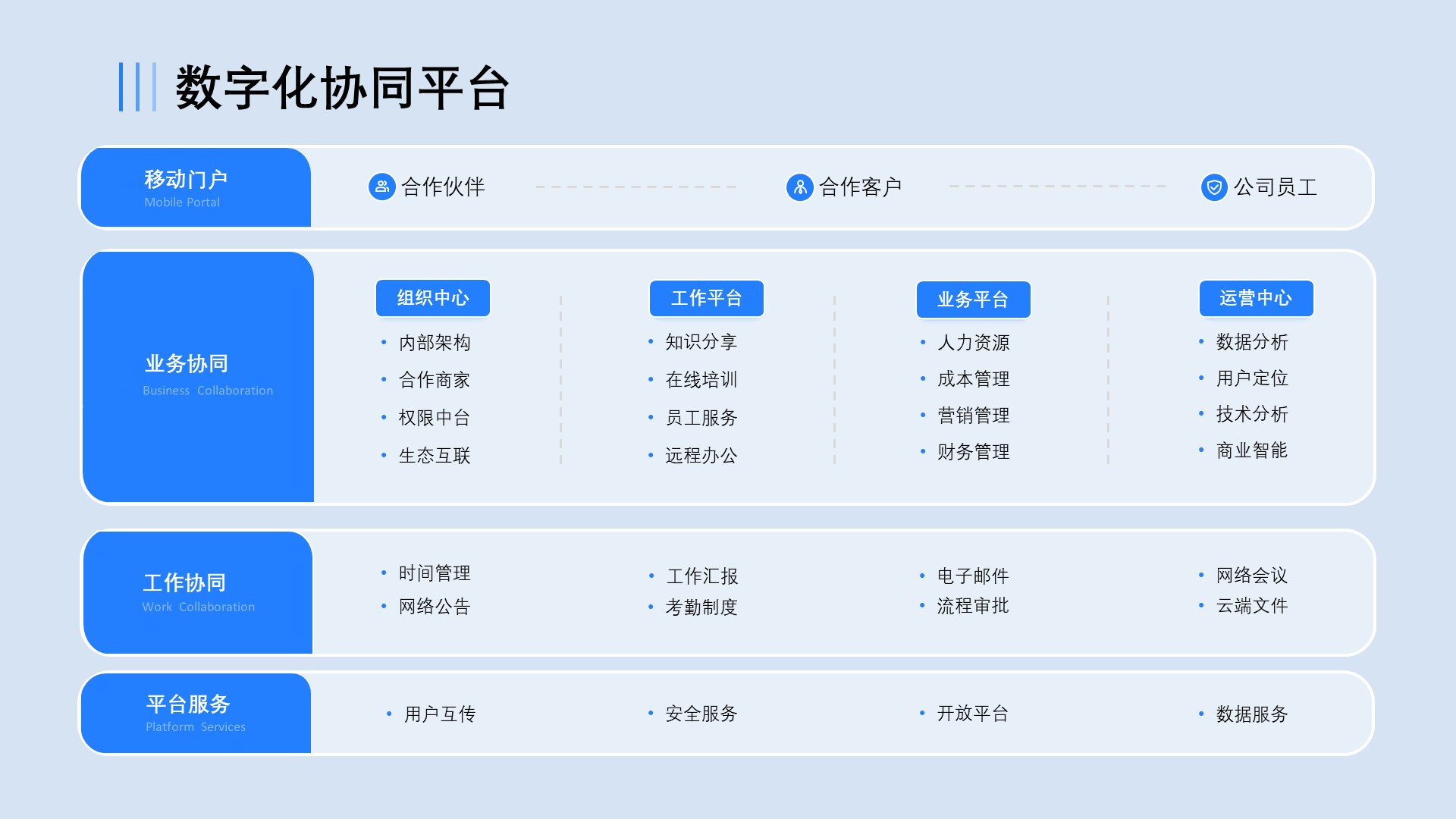Select the 工作平台 button
1456x819 pixels.
(707, 298)
